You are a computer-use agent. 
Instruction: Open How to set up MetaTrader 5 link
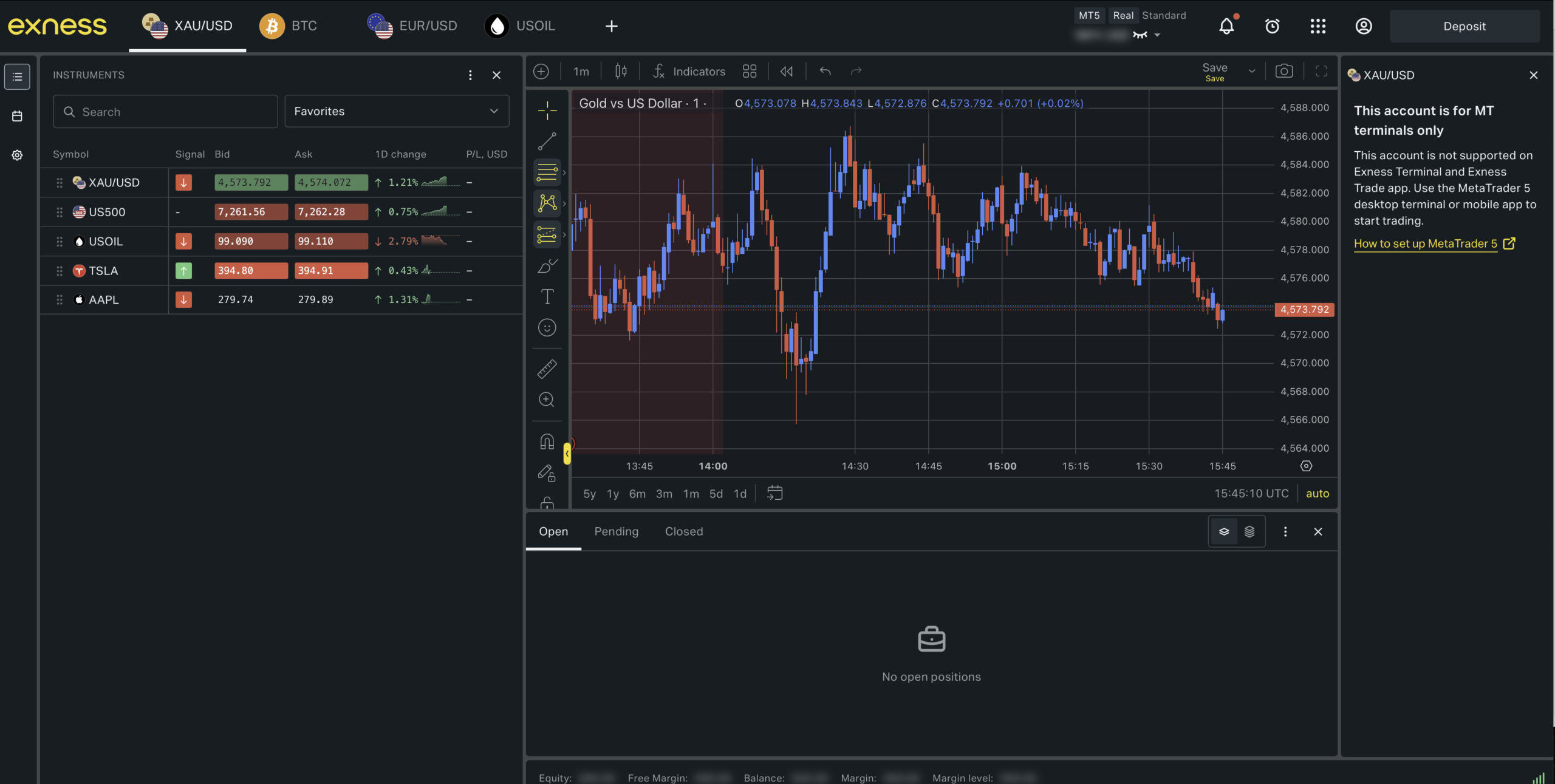[x=1434, y=244]
